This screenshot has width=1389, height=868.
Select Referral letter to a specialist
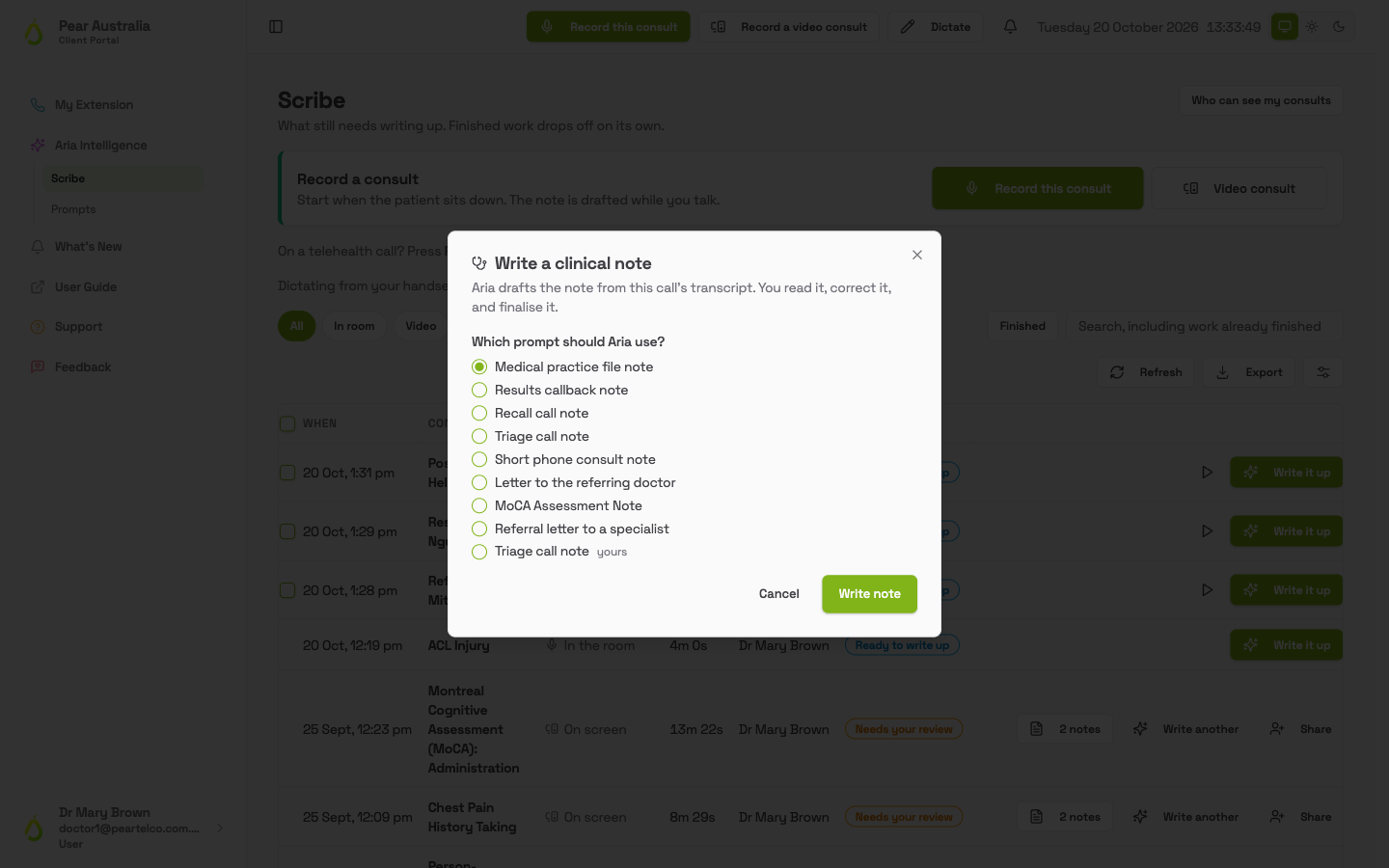[x=479, y=529]
